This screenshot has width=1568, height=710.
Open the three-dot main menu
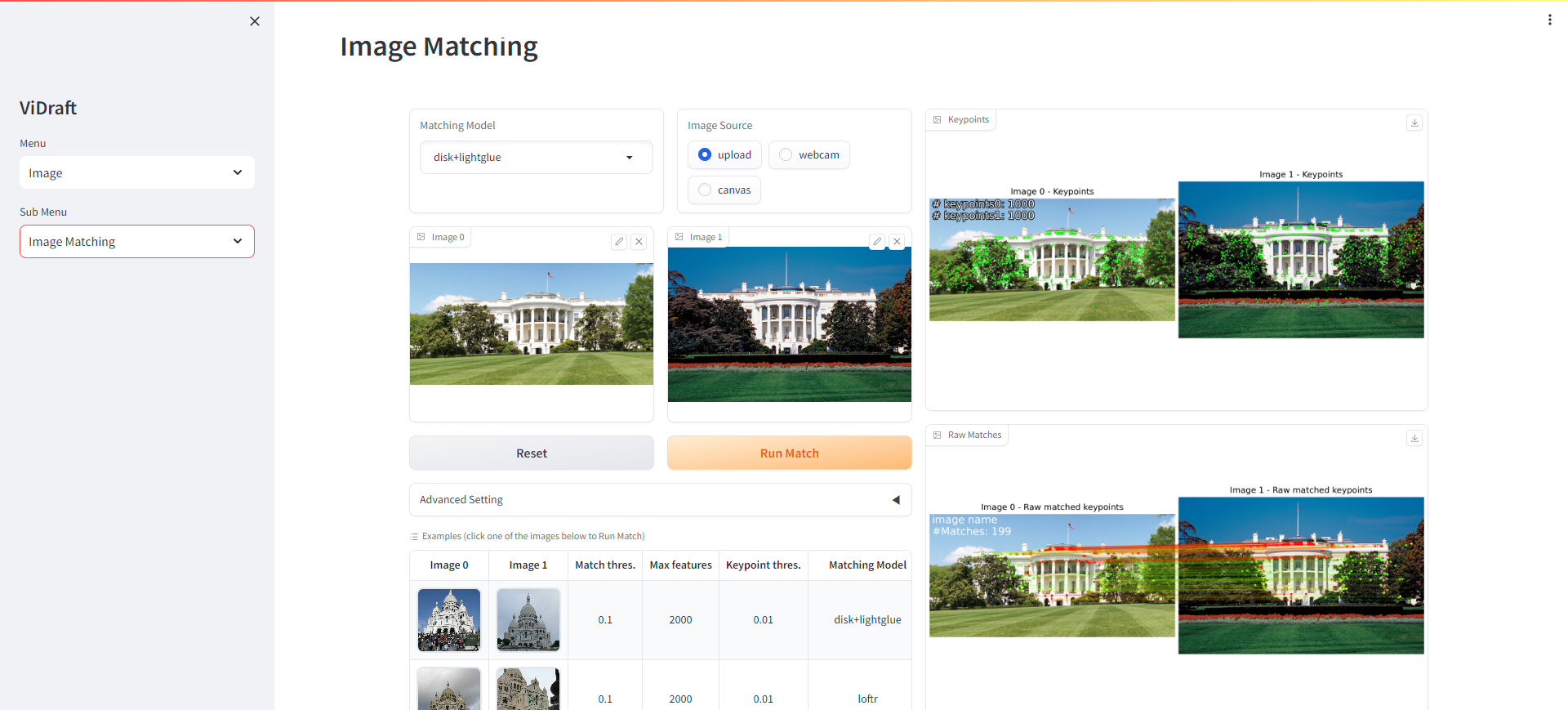click(1549, 20)
